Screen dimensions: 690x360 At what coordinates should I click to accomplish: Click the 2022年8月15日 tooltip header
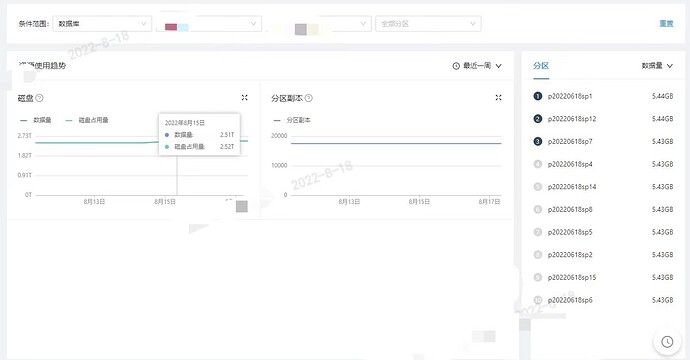pos(185,123)
